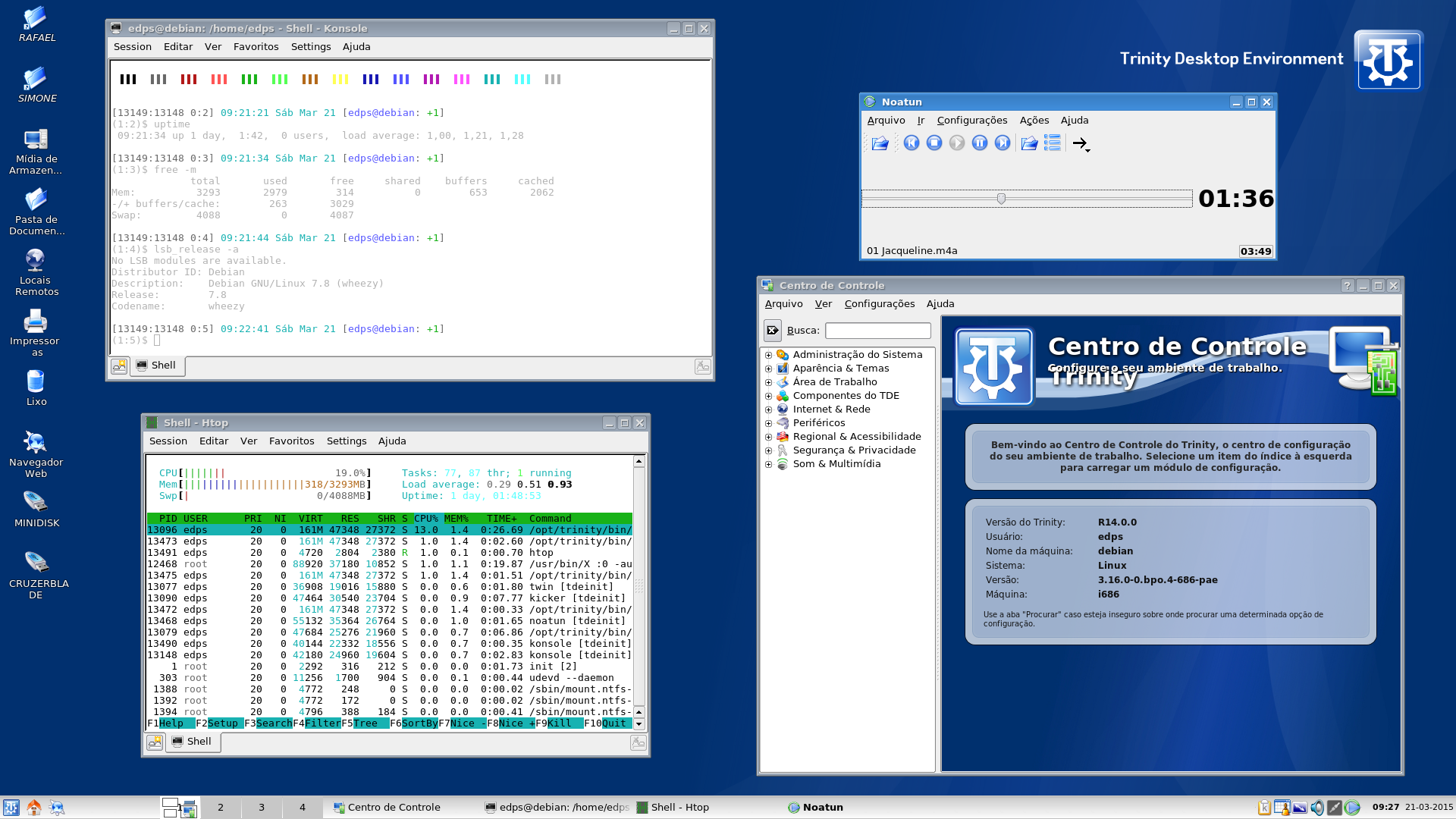The image size is (1456, 819).
Task: Click close-tab icon in upper Konsole tab bar
Action: (x=703, y=366)
